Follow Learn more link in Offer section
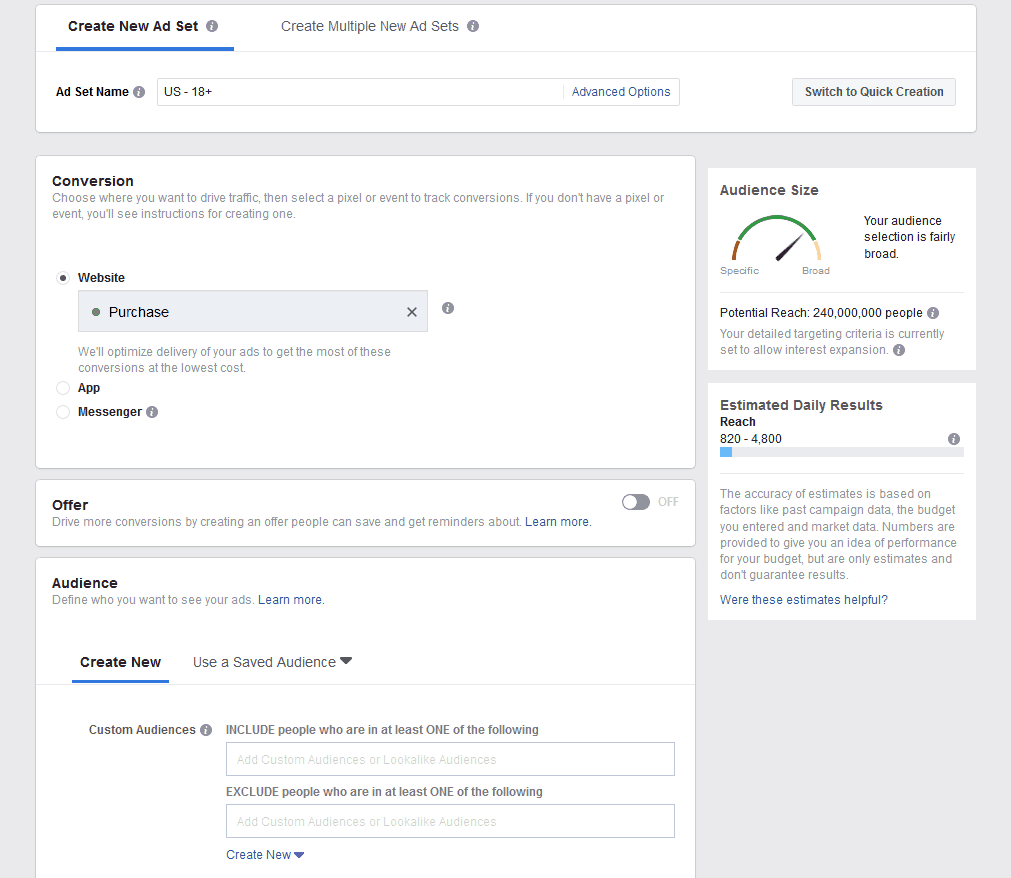This screenshot has width=1011, height=878. (x=557, y=522)
